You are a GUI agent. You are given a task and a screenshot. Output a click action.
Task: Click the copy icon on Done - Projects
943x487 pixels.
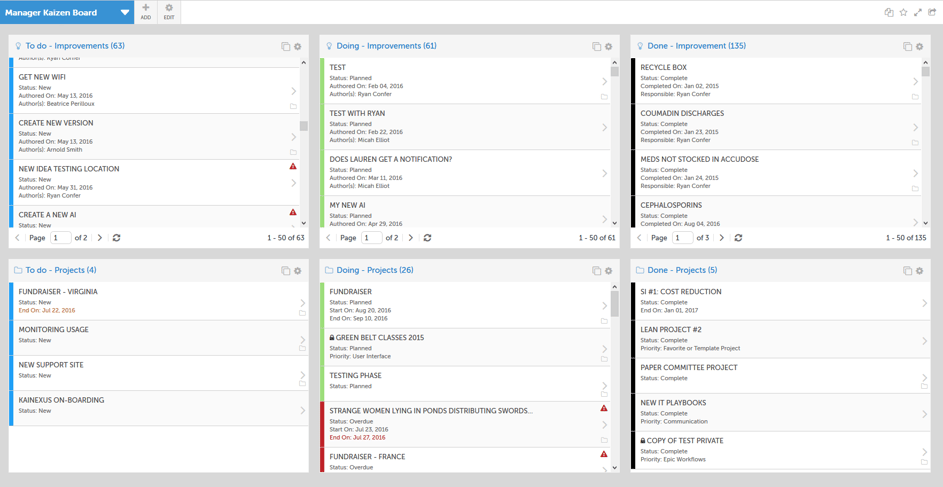point(908,271)
